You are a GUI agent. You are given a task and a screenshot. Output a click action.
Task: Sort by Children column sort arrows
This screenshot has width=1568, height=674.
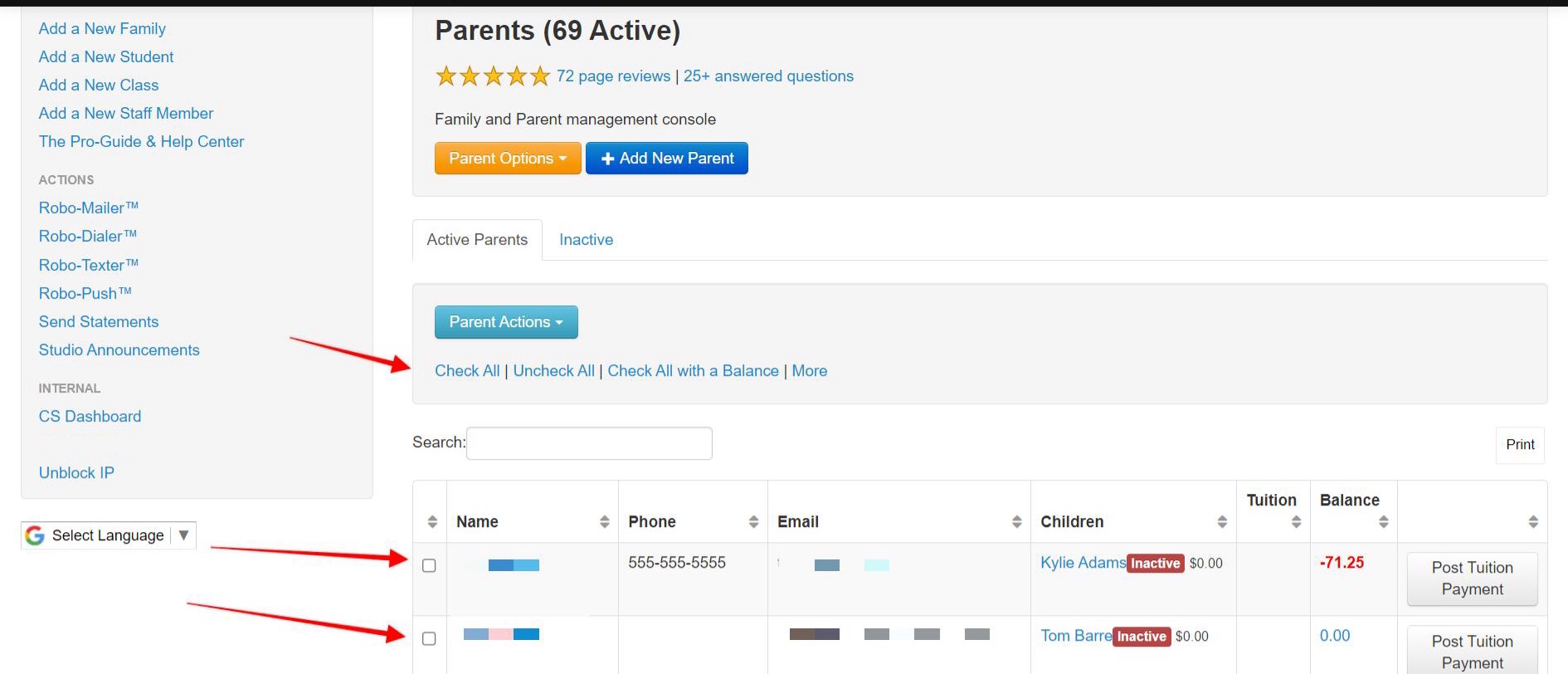coord(1222,521)
